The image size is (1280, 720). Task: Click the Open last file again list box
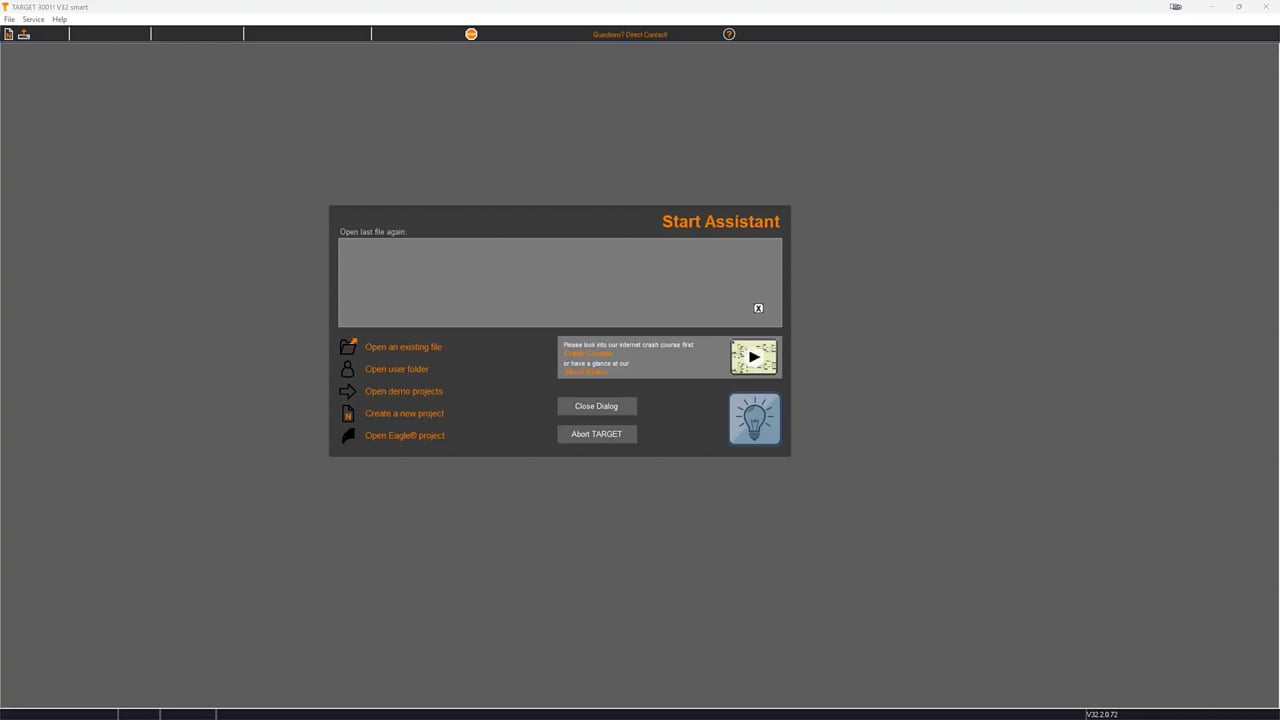coord(560,282)
